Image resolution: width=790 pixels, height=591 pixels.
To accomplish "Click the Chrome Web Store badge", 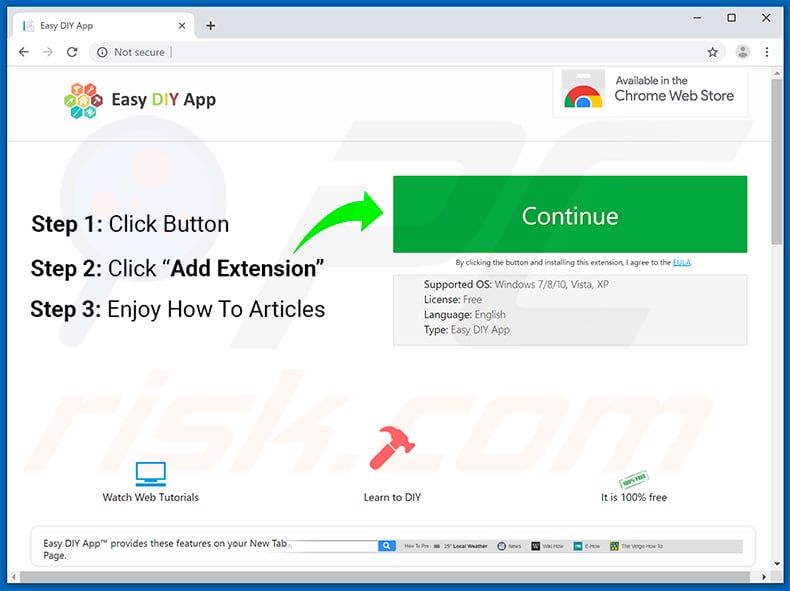I will (650, 91).
